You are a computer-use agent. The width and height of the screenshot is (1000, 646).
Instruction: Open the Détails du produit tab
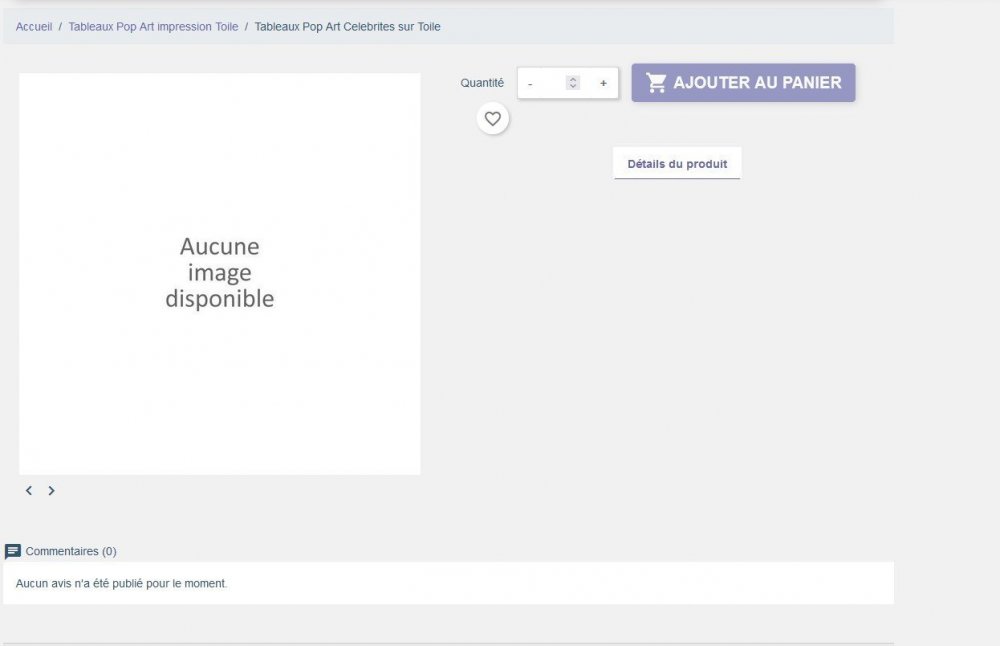coord(676,162)
